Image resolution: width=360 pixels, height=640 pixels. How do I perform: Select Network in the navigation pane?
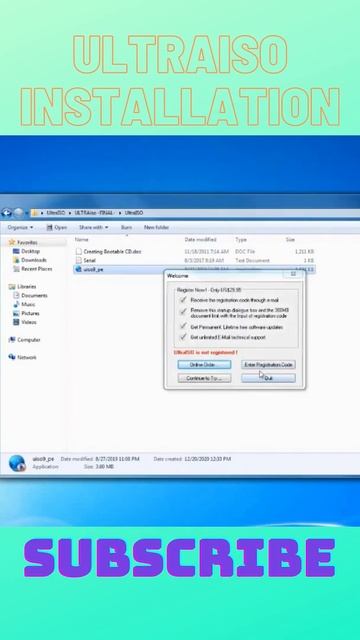[x=26, y=358]
